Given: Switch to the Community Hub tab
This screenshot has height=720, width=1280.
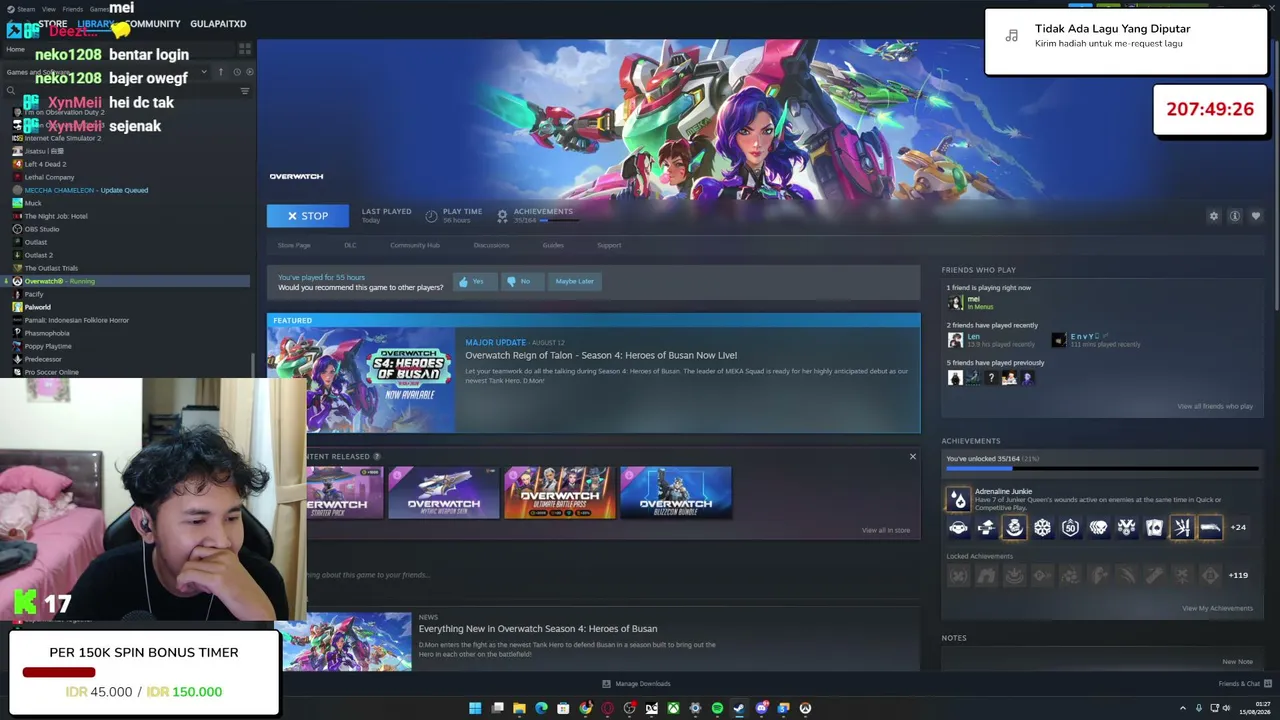Looking at the screenshot, I should pyautogui.click(x=415, y=245).
